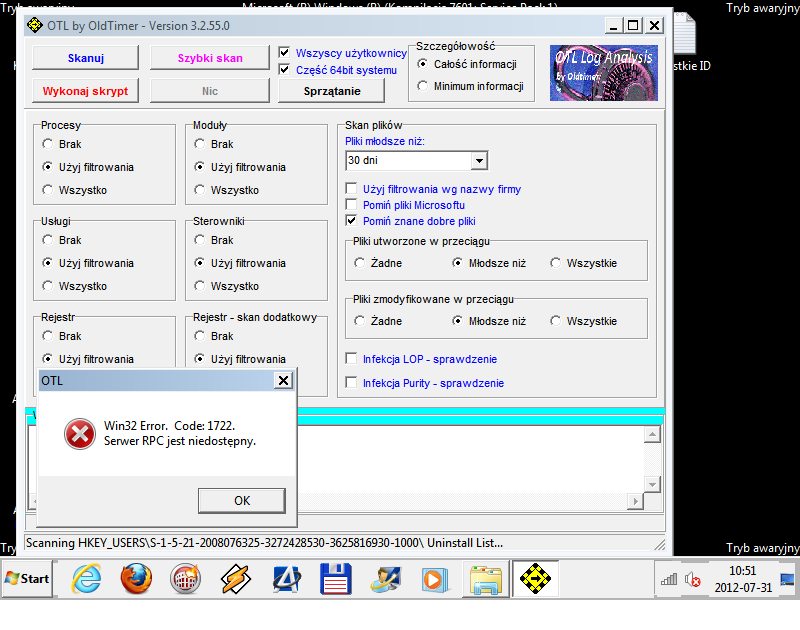The width and height of the screenshot is (800, 630).
Task: Click the show desktop tray icon
Action: (787, 579)
